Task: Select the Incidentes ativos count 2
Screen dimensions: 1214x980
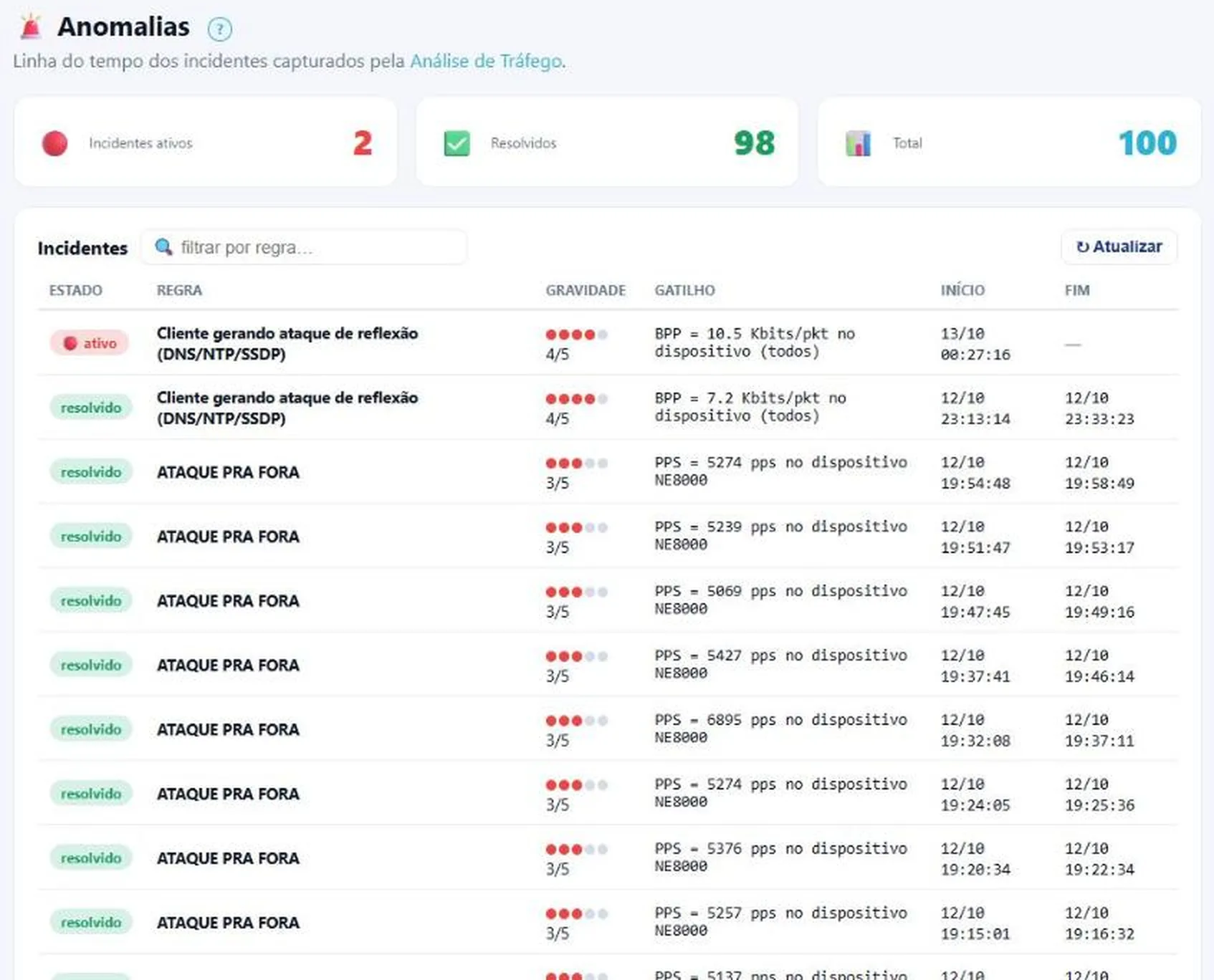Action: point(363,143)
